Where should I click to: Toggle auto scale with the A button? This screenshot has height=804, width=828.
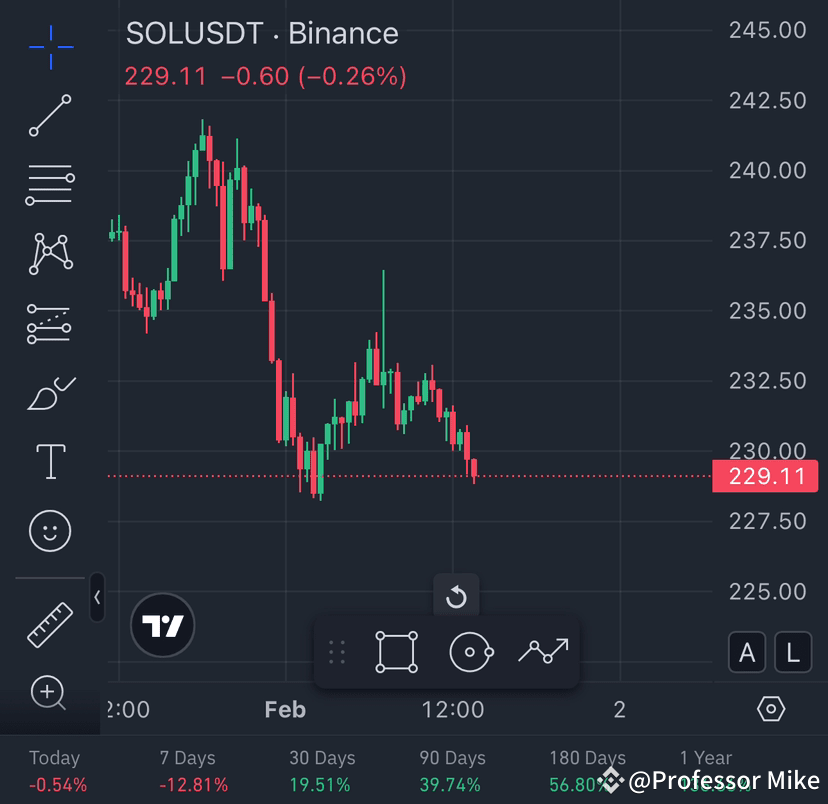pyautogui.click(x=747, y=652)
